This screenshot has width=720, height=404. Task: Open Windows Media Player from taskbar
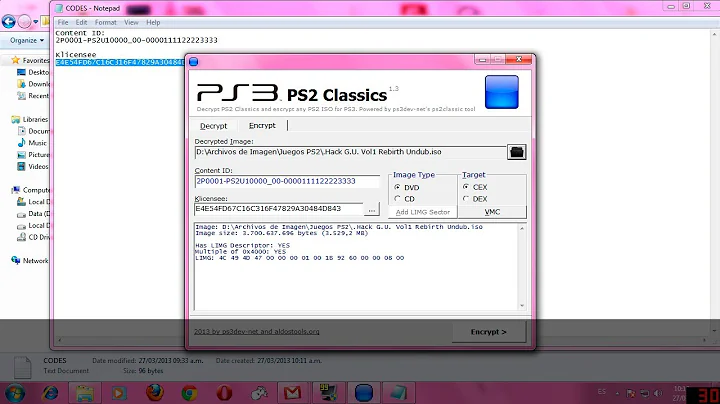click(119, 393)
